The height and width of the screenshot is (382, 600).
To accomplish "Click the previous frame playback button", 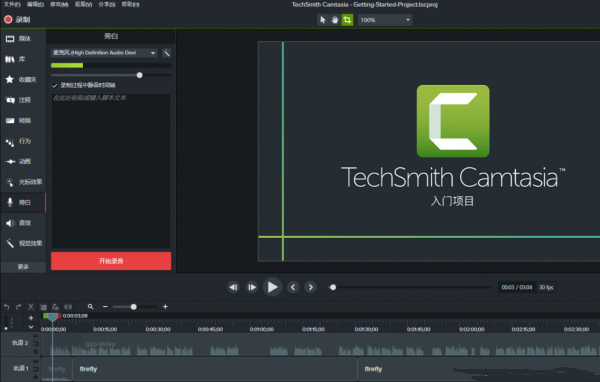I will coord(233,287).
